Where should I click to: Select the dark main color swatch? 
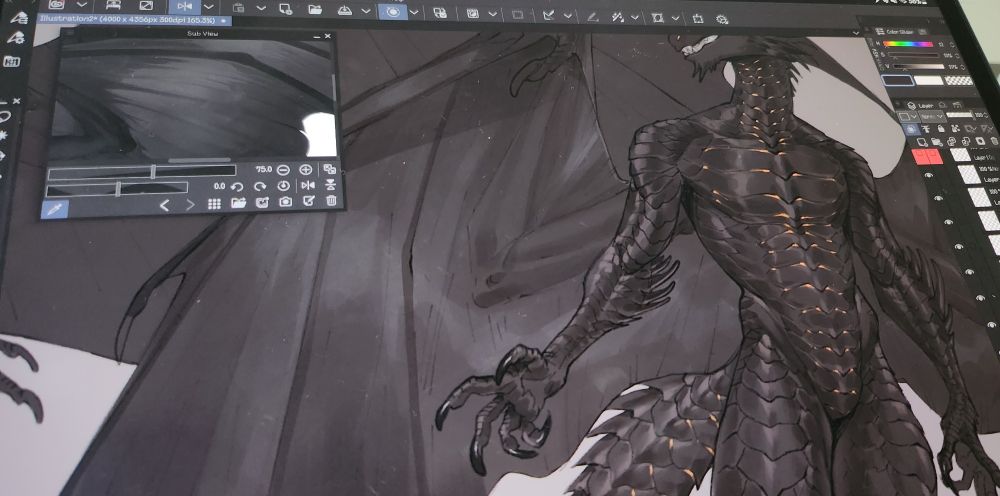click(x=897, y=80)
